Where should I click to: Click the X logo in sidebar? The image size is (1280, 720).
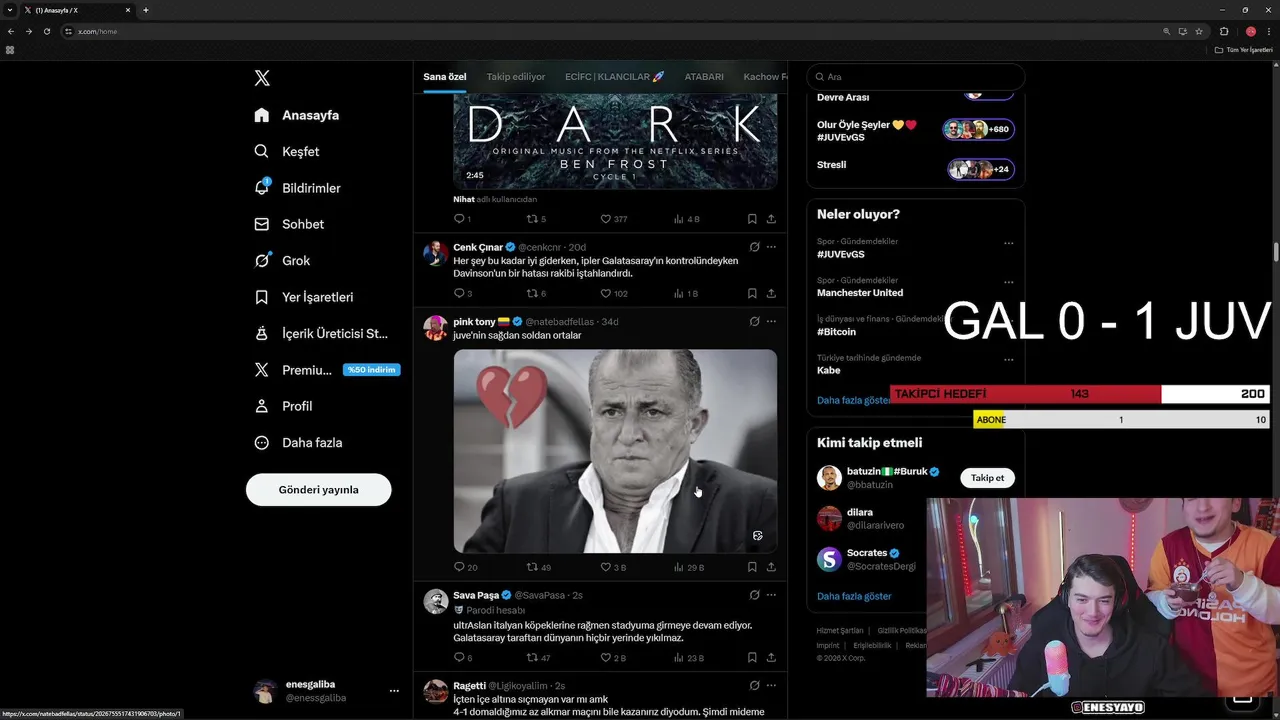pos(262,78)
